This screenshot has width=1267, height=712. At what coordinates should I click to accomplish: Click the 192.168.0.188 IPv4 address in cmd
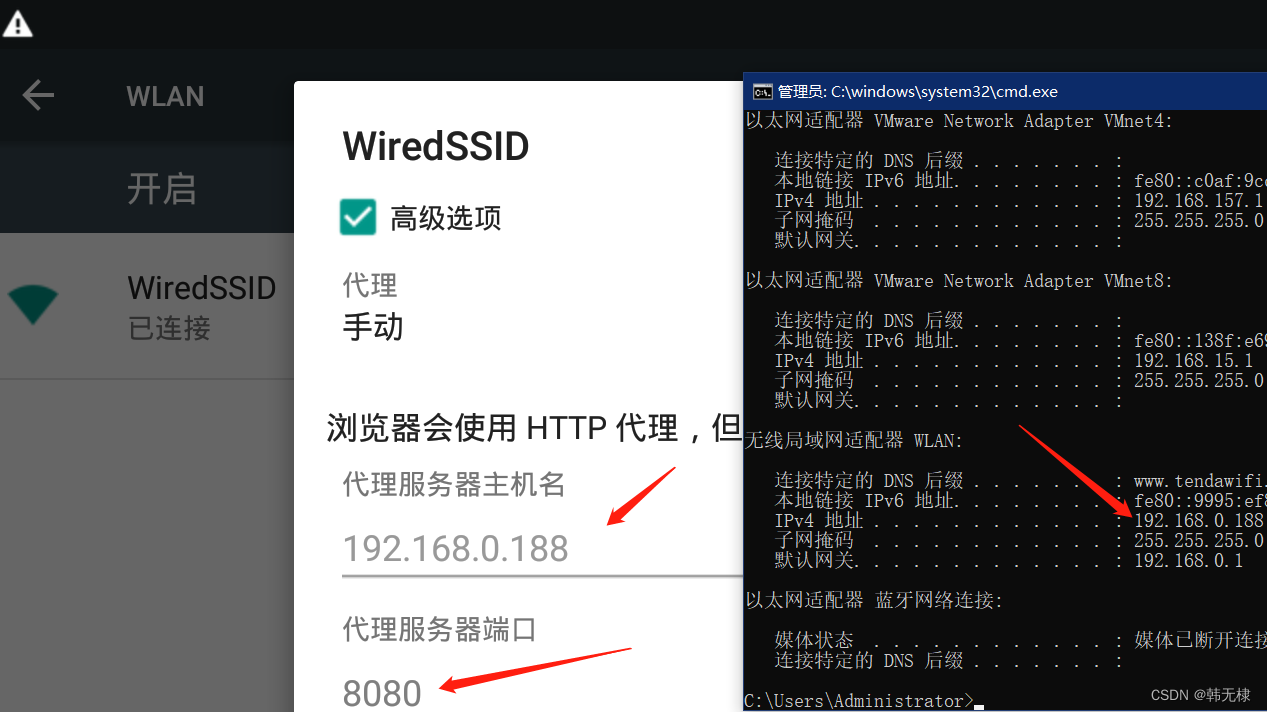(1199, 520)
